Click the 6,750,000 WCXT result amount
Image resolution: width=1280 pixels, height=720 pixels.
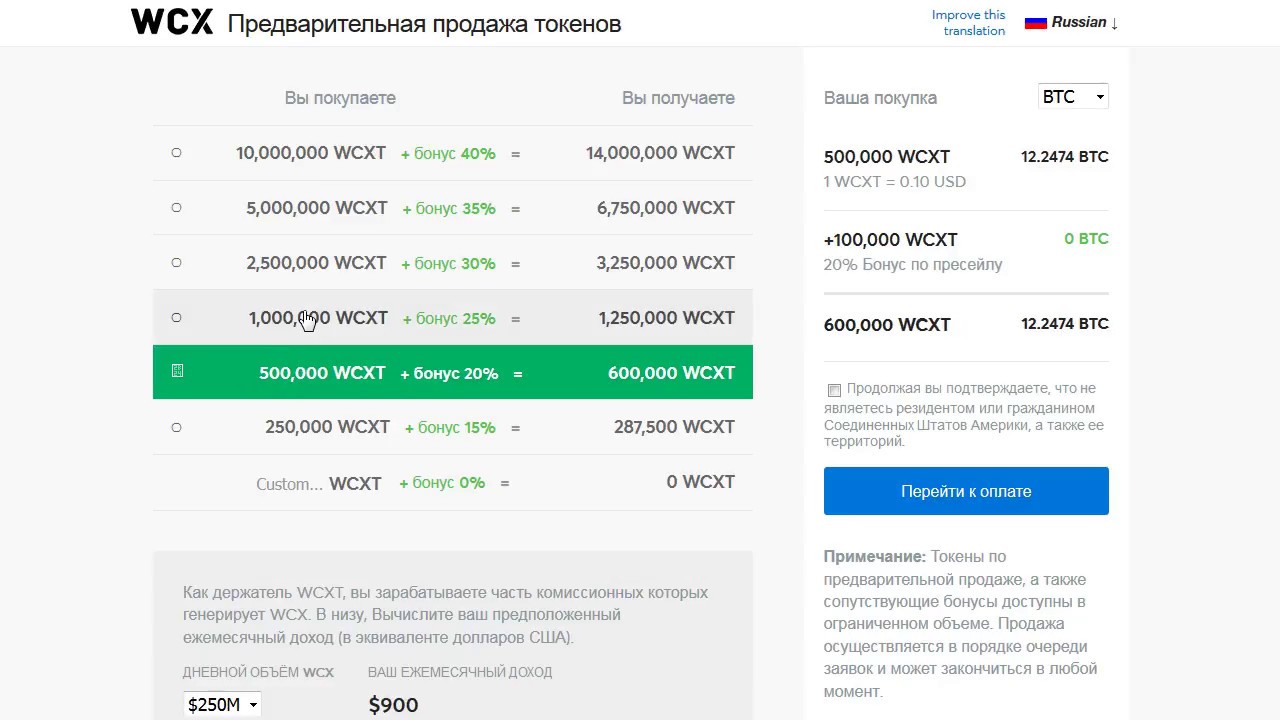pos(665,208)
